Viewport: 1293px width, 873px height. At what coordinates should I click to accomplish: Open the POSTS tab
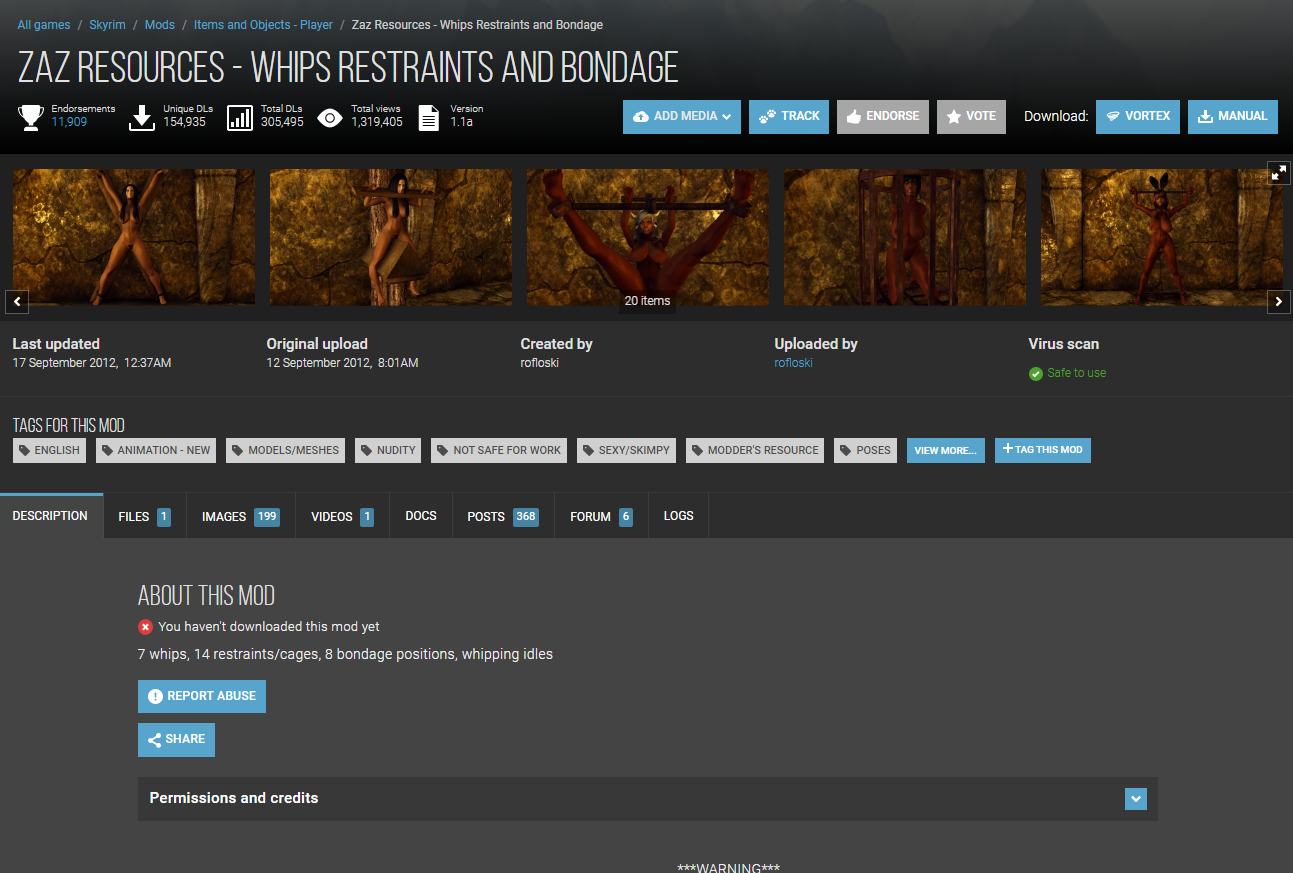click(502, 517)
